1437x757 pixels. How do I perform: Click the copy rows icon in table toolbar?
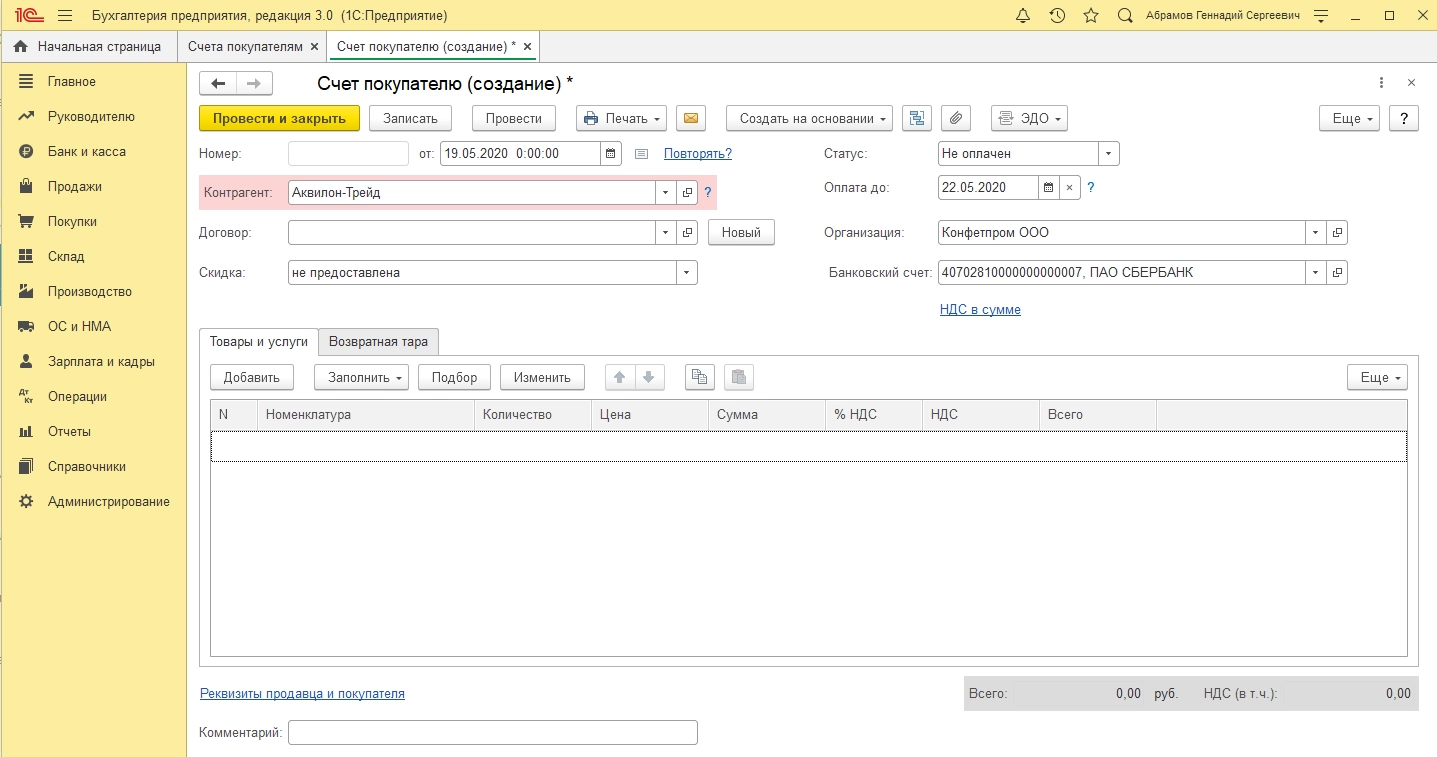pyautogui.click(x=699, y=377)
